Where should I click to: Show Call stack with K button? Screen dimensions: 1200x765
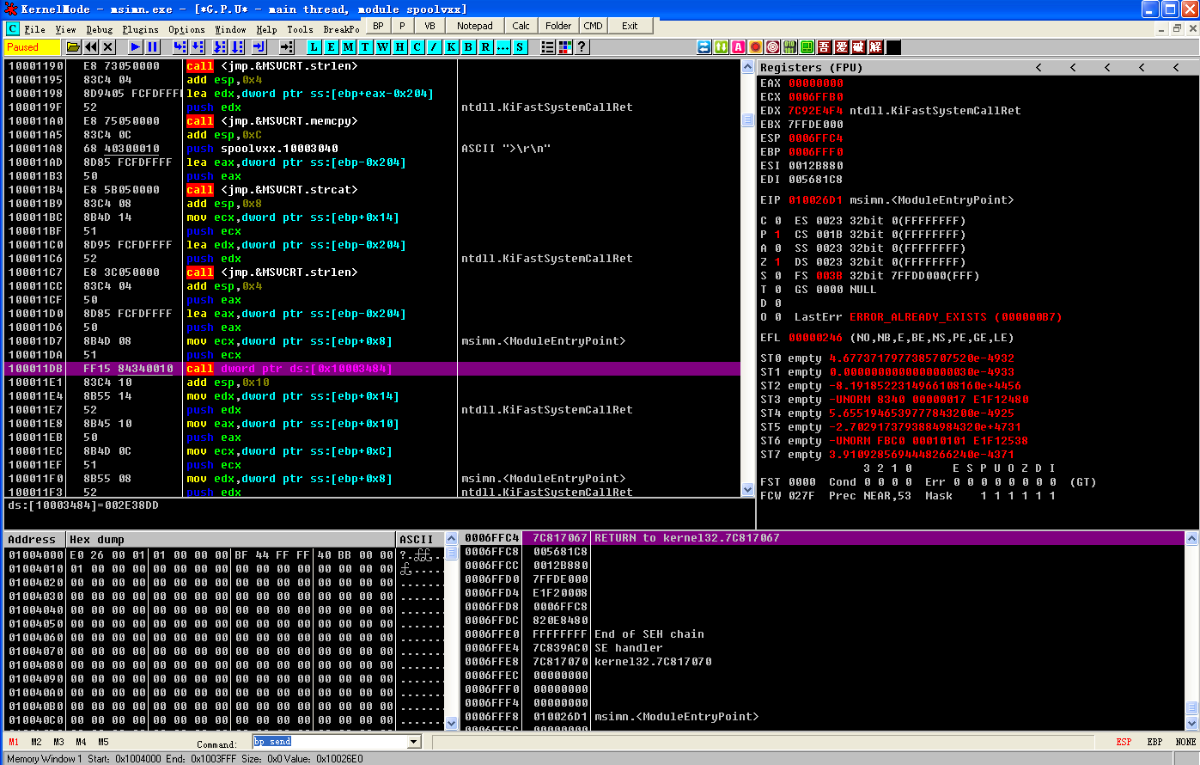[x=451, y=47]
